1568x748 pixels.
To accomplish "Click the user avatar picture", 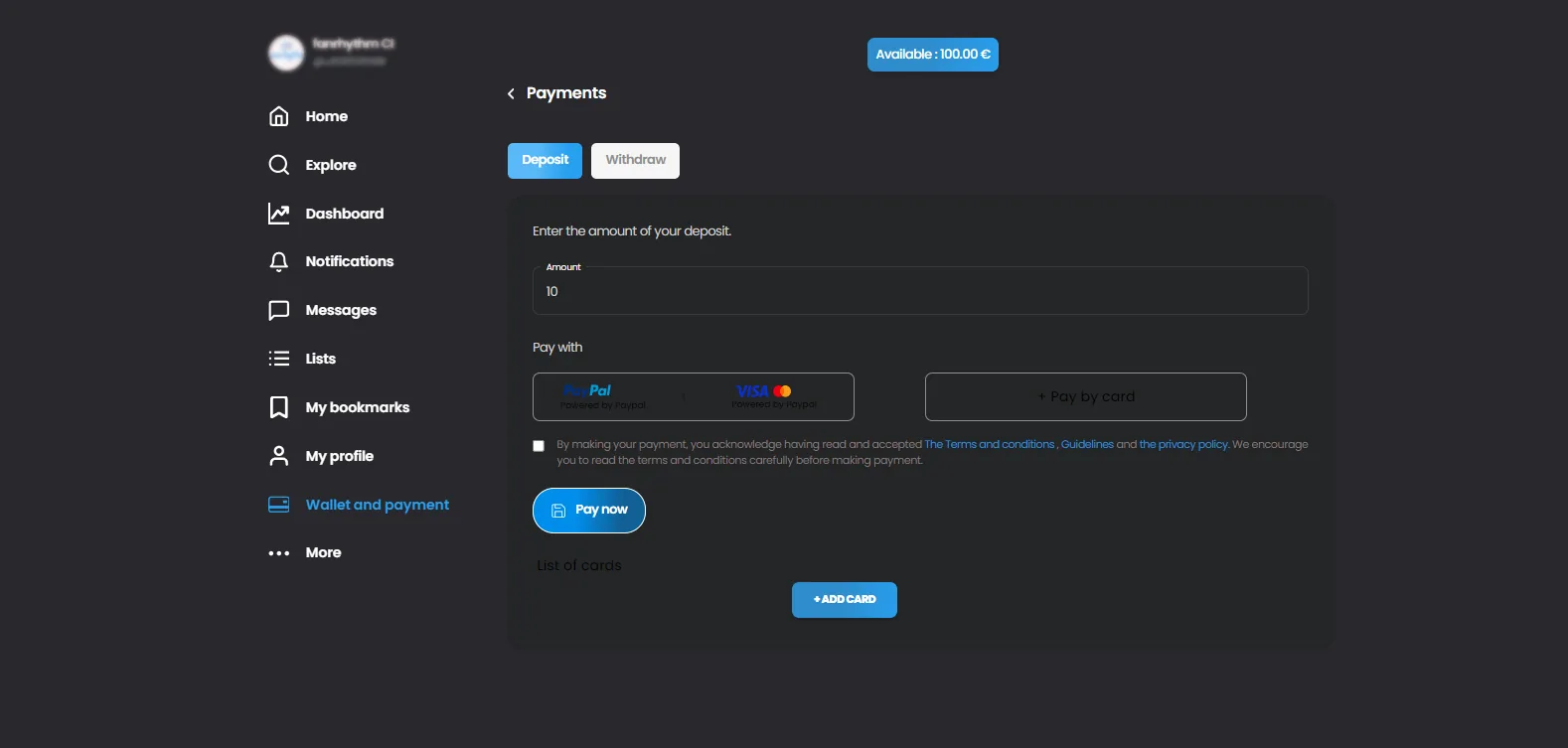I will (286, 53).
